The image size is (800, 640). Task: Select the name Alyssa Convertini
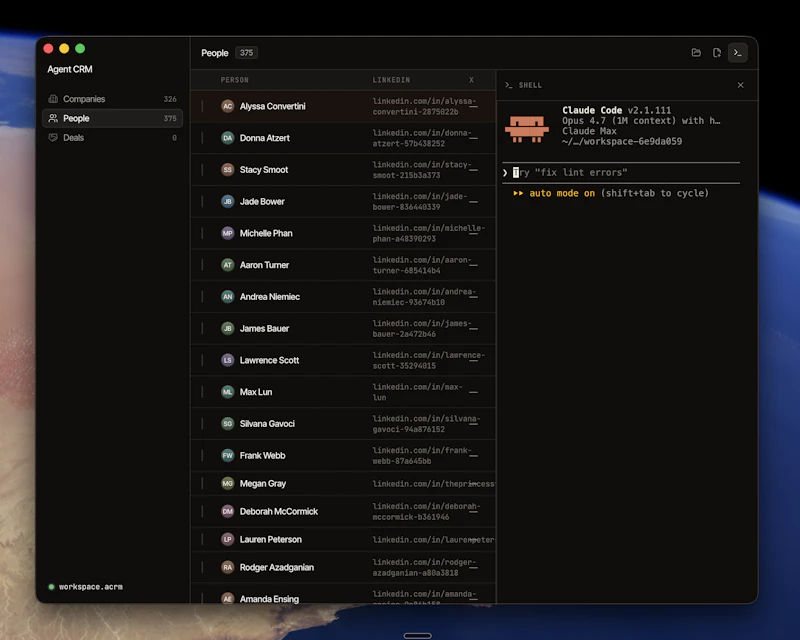click(272, 106)
